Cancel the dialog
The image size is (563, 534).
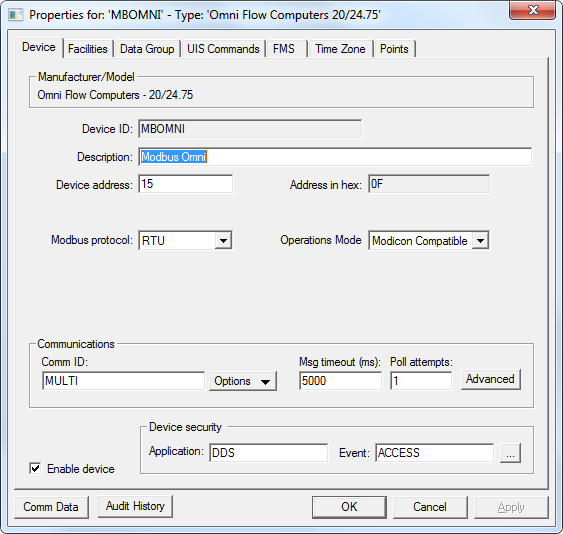click(x=430, y=507)
